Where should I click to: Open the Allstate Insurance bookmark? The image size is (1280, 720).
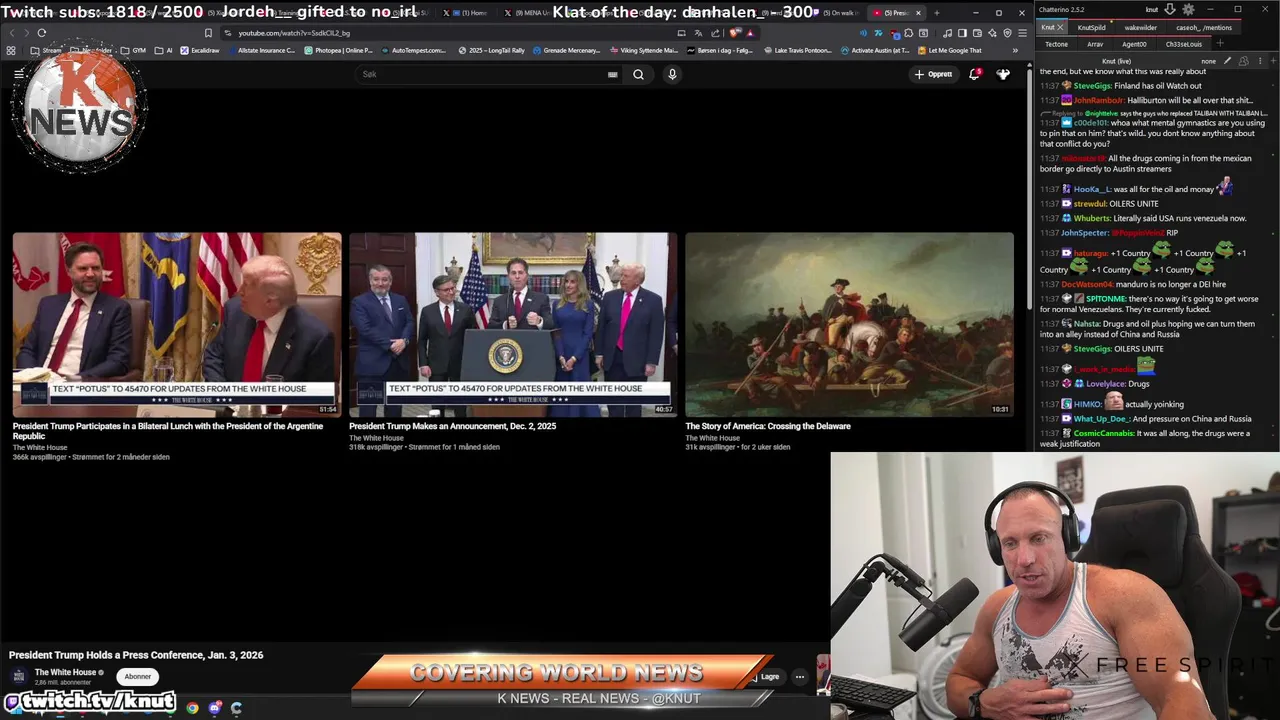(261, 50)
